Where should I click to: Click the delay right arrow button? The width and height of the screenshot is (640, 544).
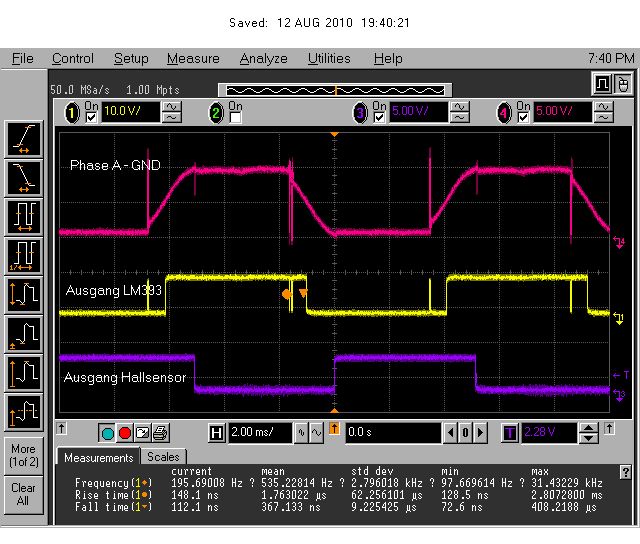tap(480, 433)
